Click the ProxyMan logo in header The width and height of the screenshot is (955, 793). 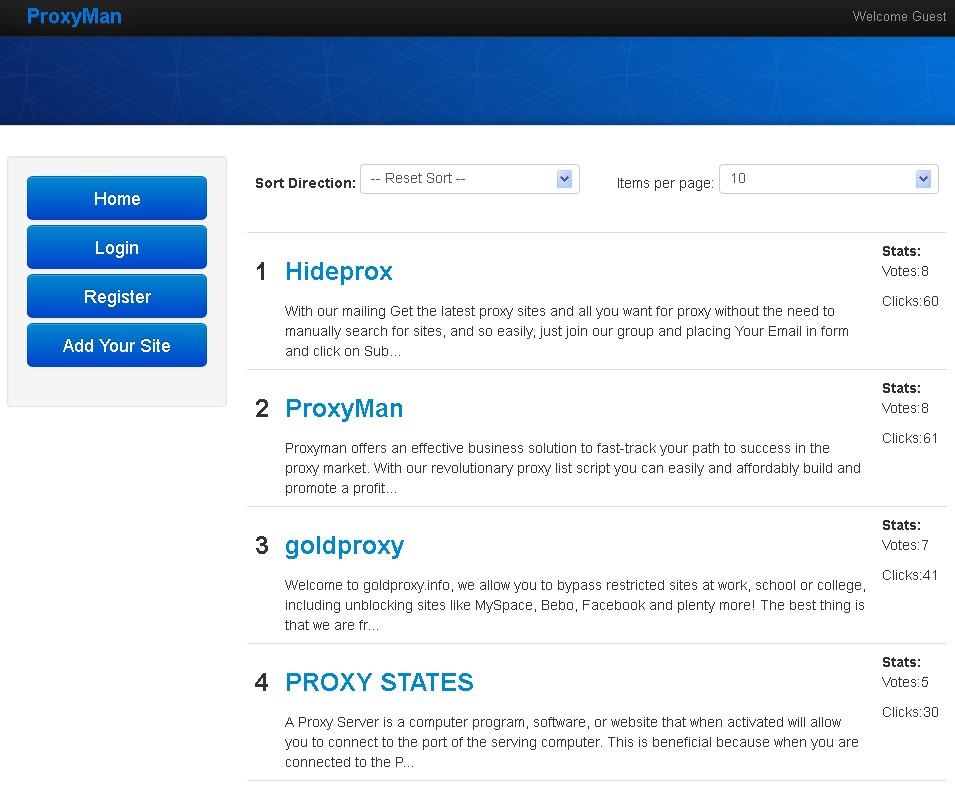coord(74,16)
